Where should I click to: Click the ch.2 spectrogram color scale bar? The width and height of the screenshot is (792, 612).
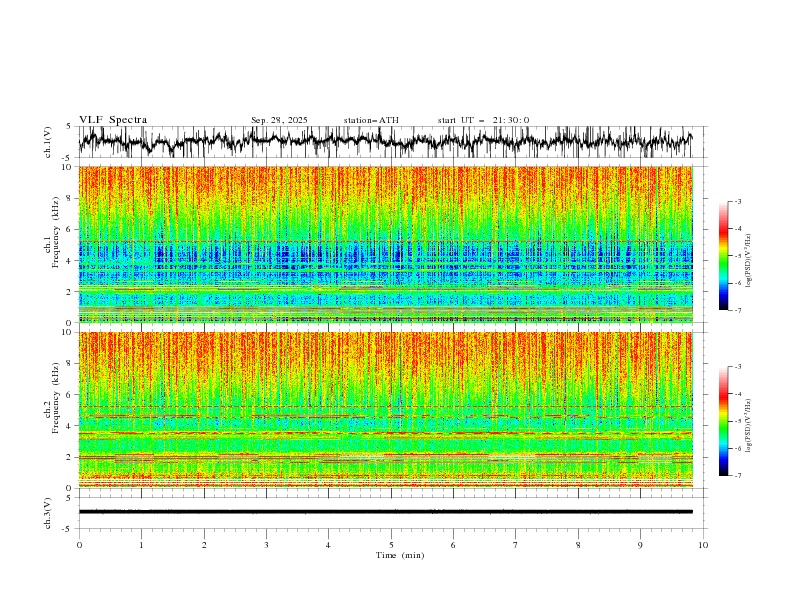pos(723,421)
